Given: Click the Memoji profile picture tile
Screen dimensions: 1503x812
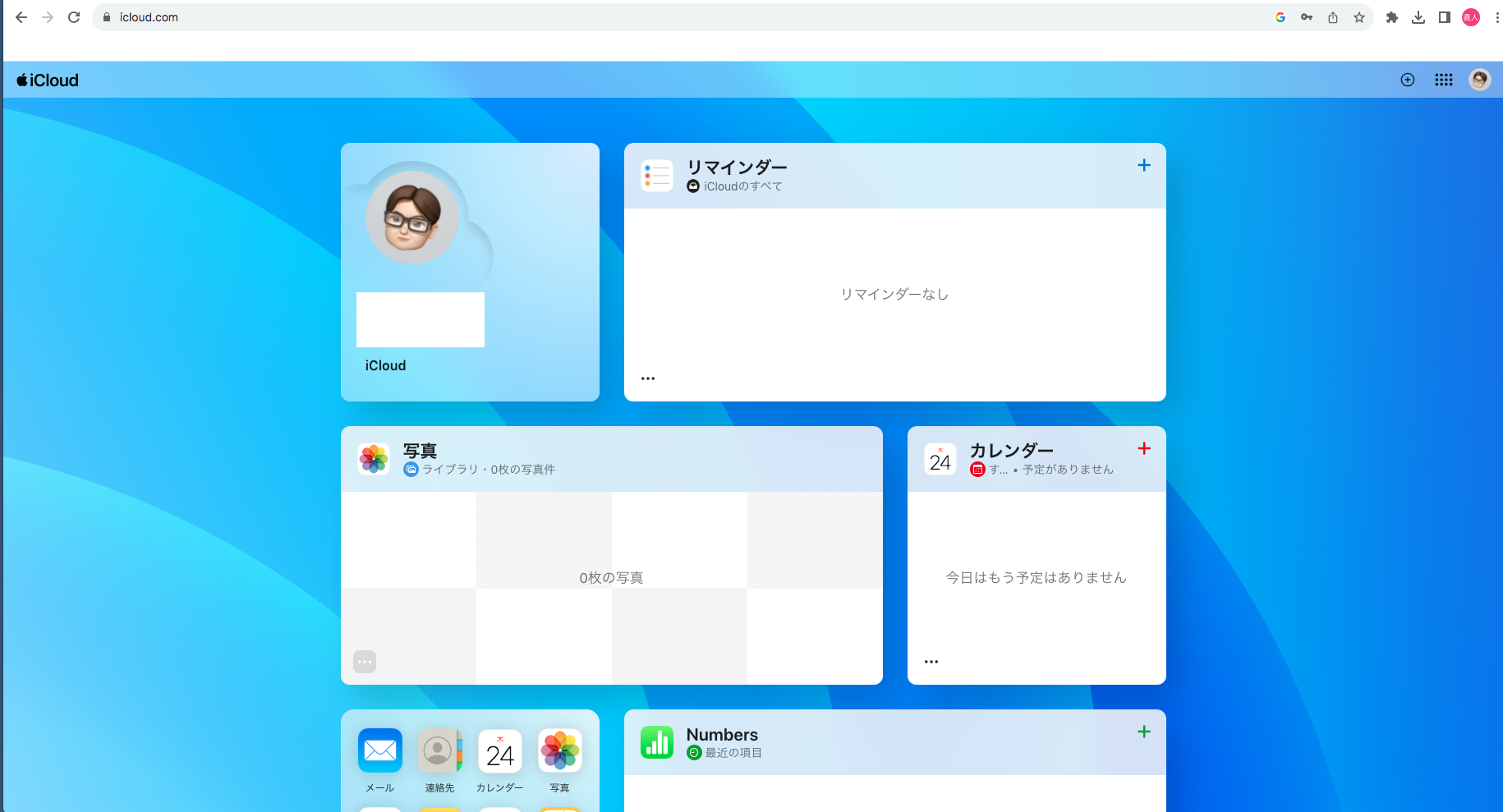Looking at the screenshot, I should [x=411, y=217].
